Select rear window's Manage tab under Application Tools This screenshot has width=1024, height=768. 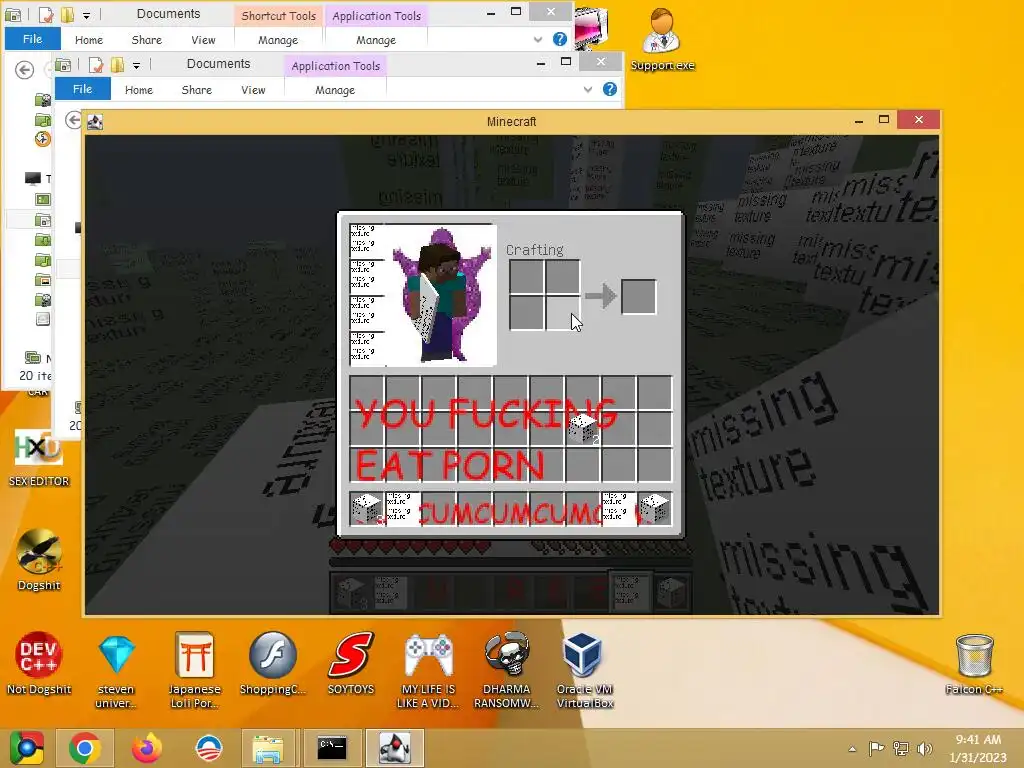[x=376, y=40]
